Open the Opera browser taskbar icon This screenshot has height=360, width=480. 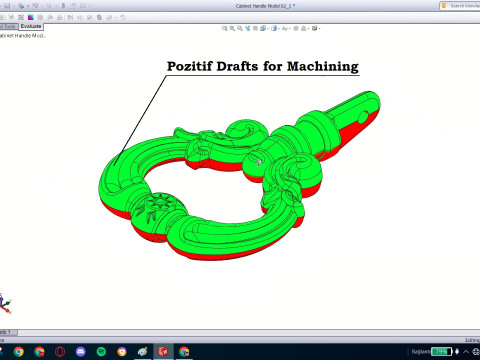(60, 351)
